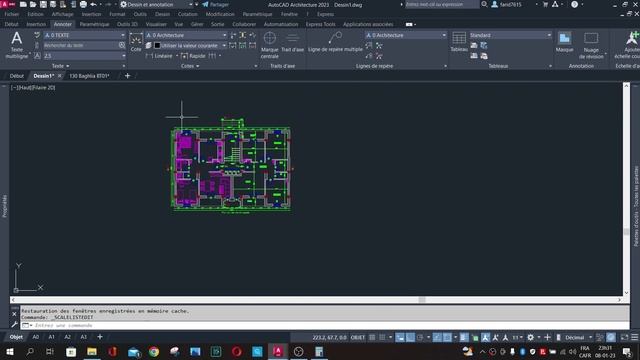Choose the Trait d'axe centerline tool

point(292,42)
